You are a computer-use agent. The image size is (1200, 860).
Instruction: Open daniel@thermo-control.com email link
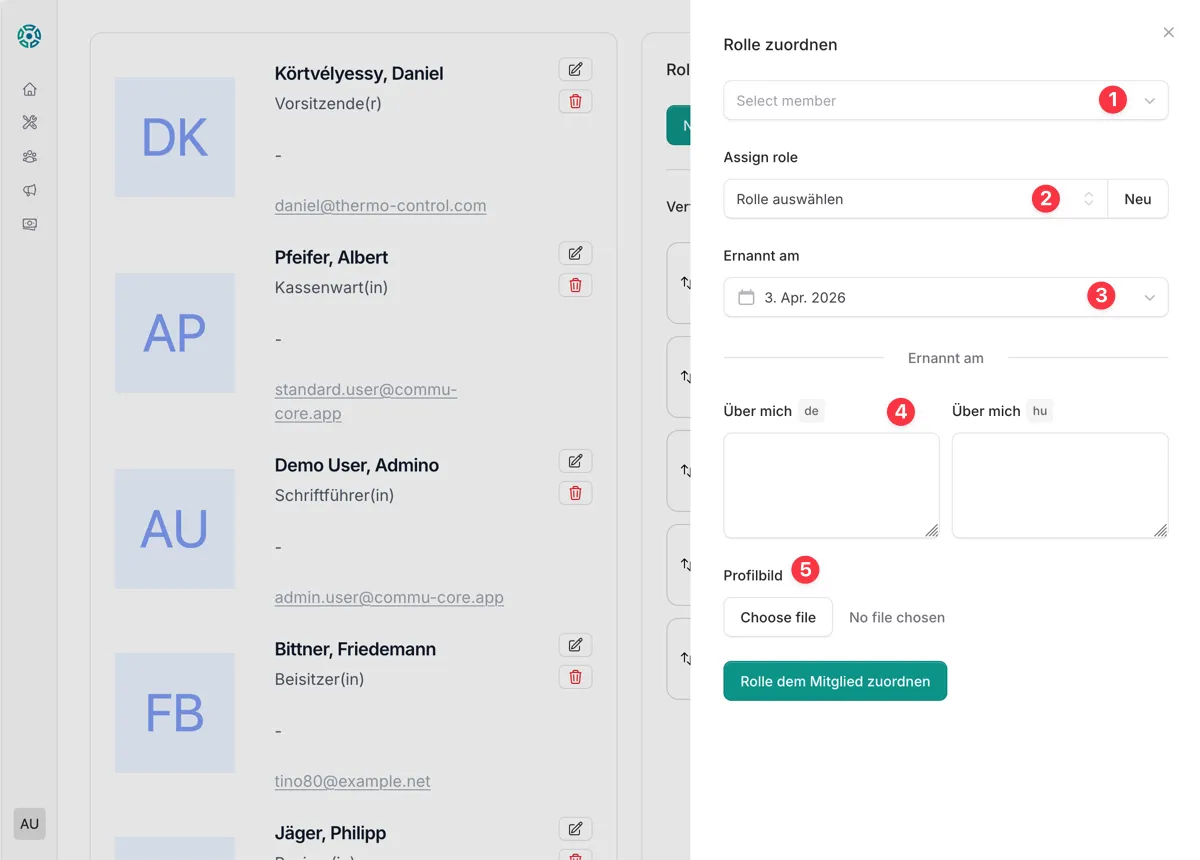380,206
